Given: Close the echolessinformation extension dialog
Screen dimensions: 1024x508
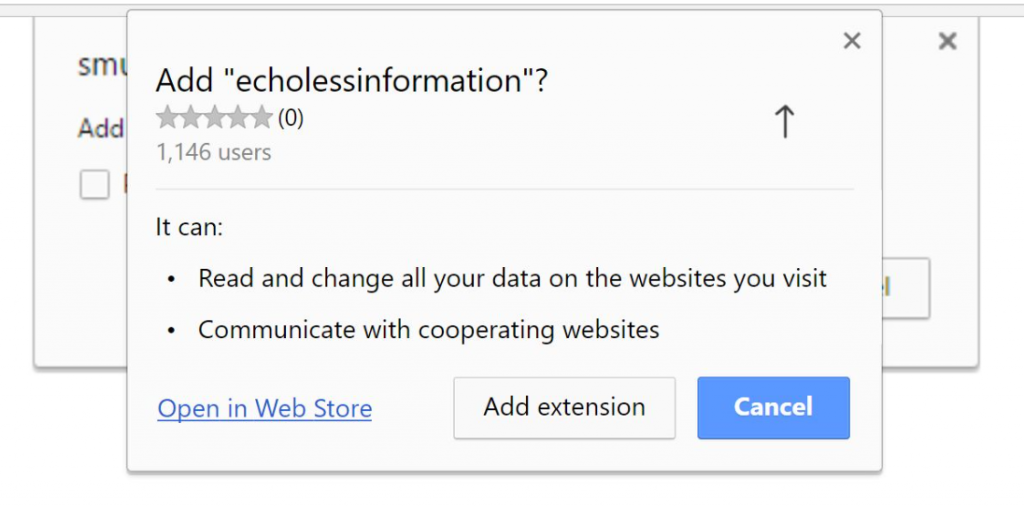Looking at the screenshot, I should 852,41.
